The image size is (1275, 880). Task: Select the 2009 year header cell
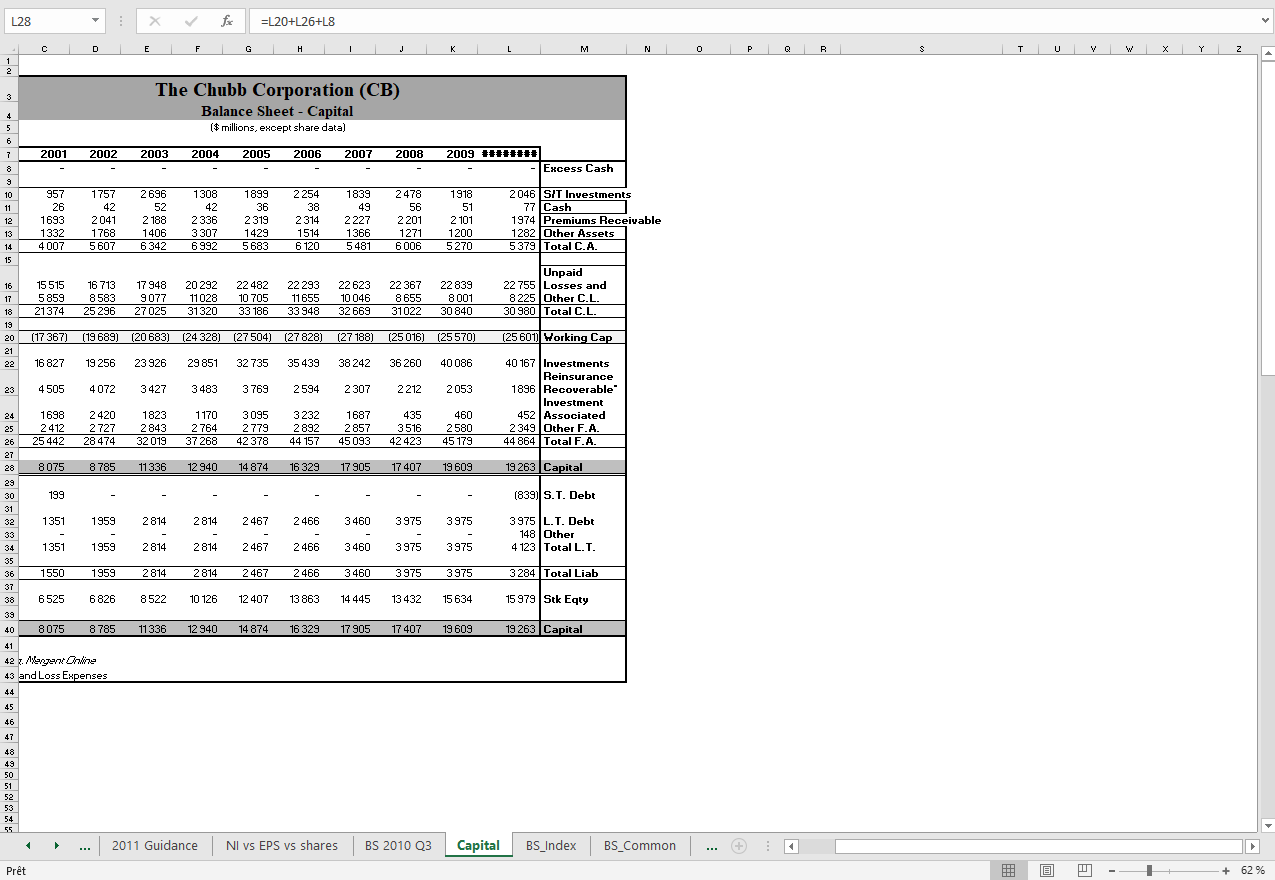pyautogui.click(x=458, y=154)
